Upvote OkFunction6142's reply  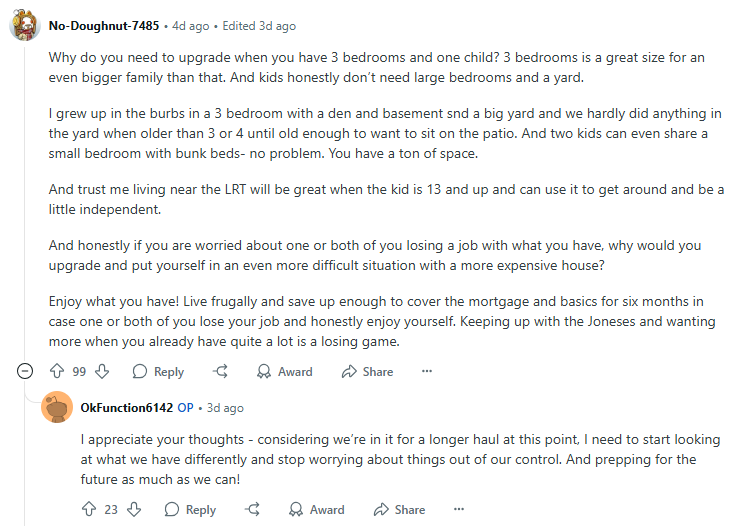click(89, 509)
